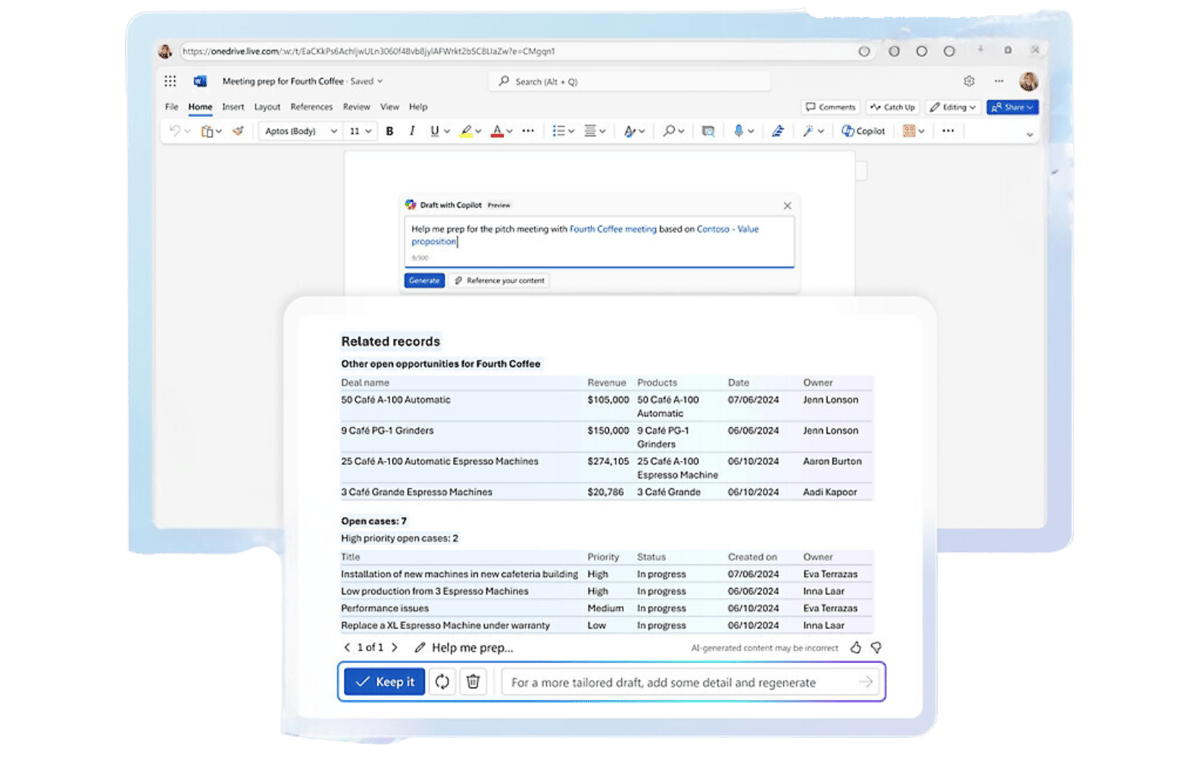Open more font options ellipsis

(528, 131)
